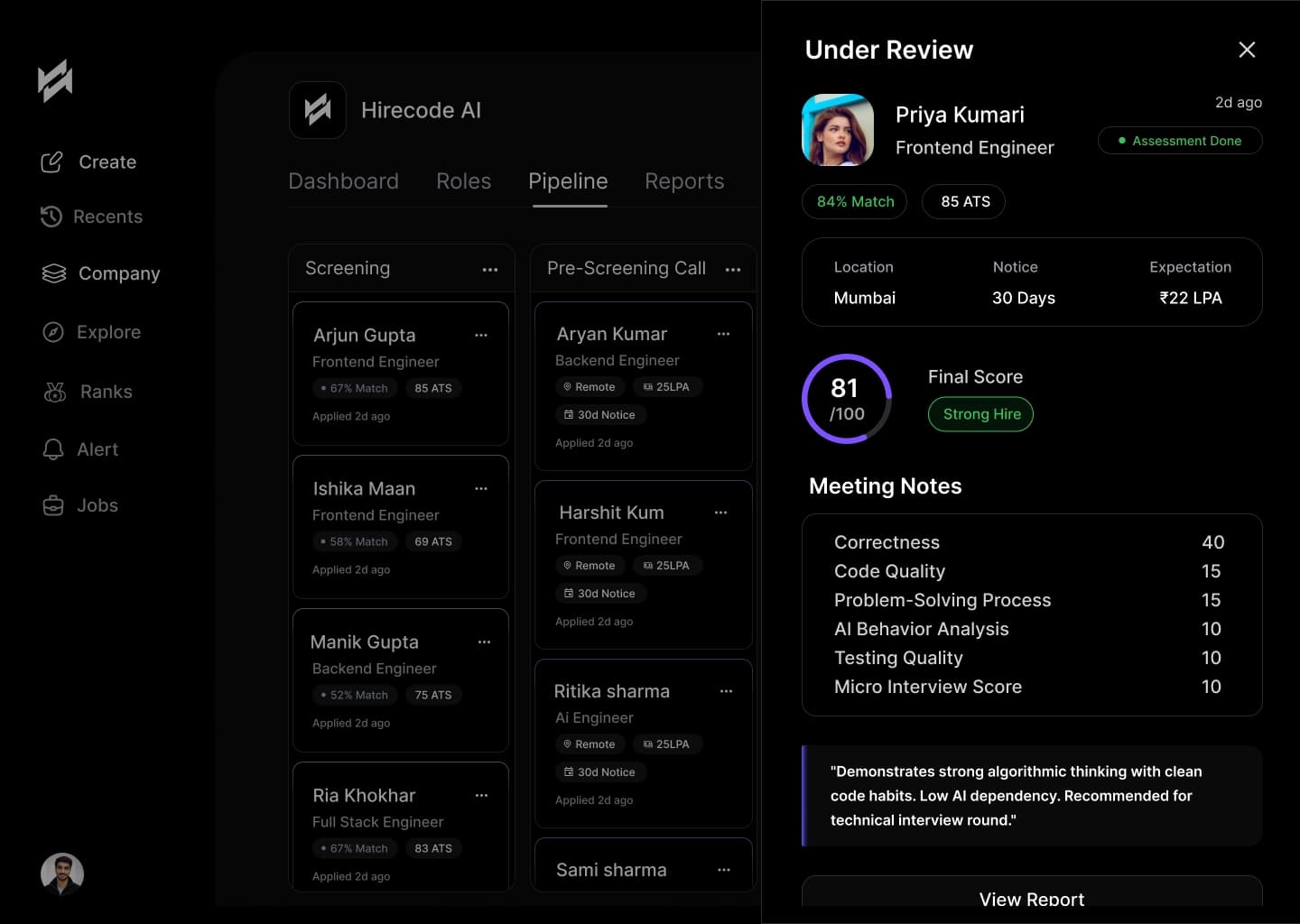Open Ishika Maan candidate card name

pyautogui.click(x=365, y=489)
